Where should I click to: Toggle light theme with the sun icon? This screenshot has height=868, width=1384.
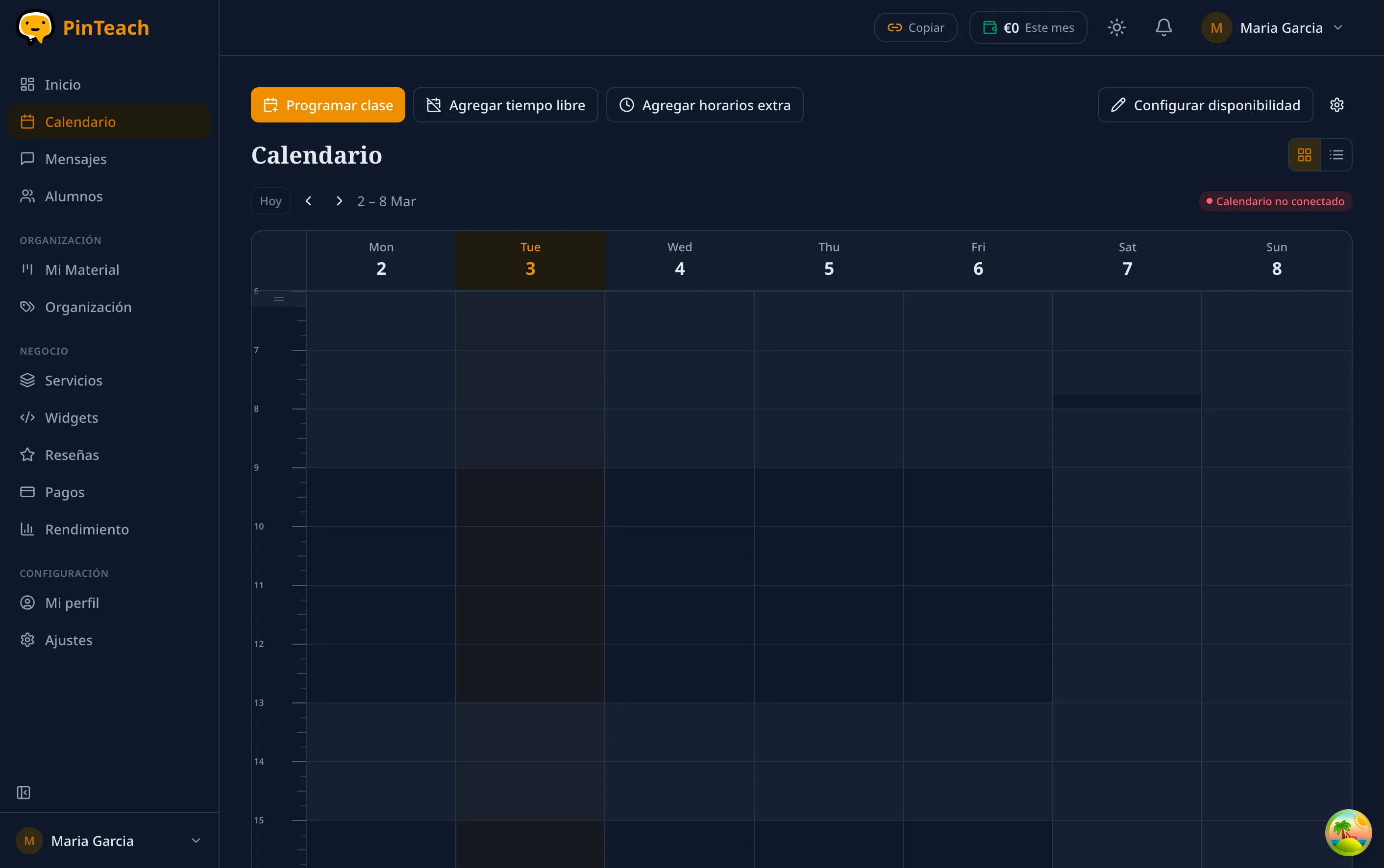coord(1116,27)
